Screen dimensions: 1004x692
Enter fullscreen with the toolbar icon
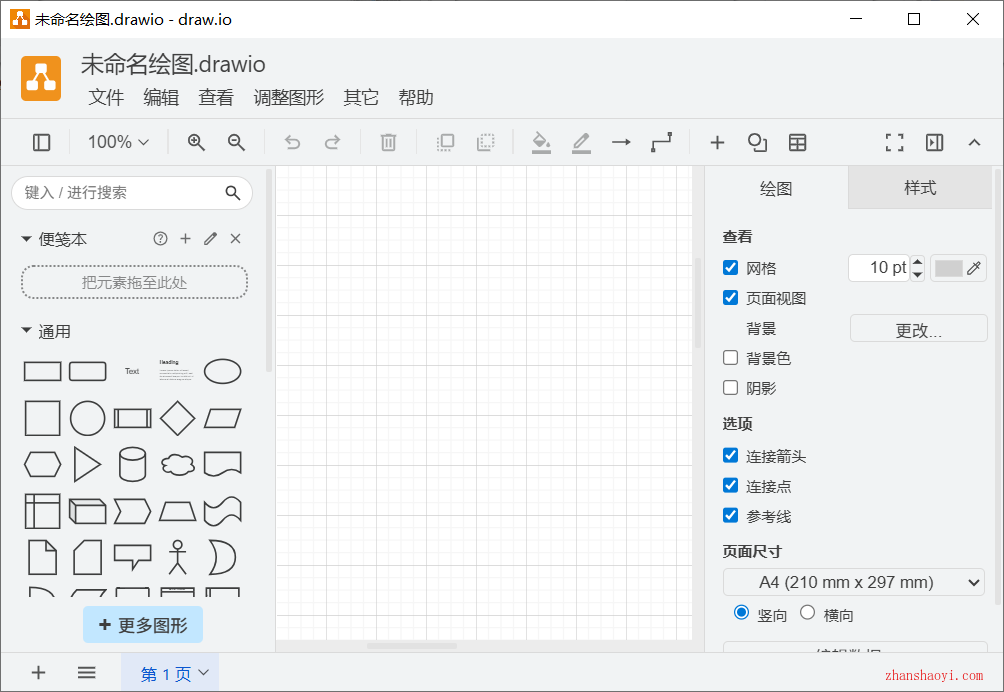point(895,143)
